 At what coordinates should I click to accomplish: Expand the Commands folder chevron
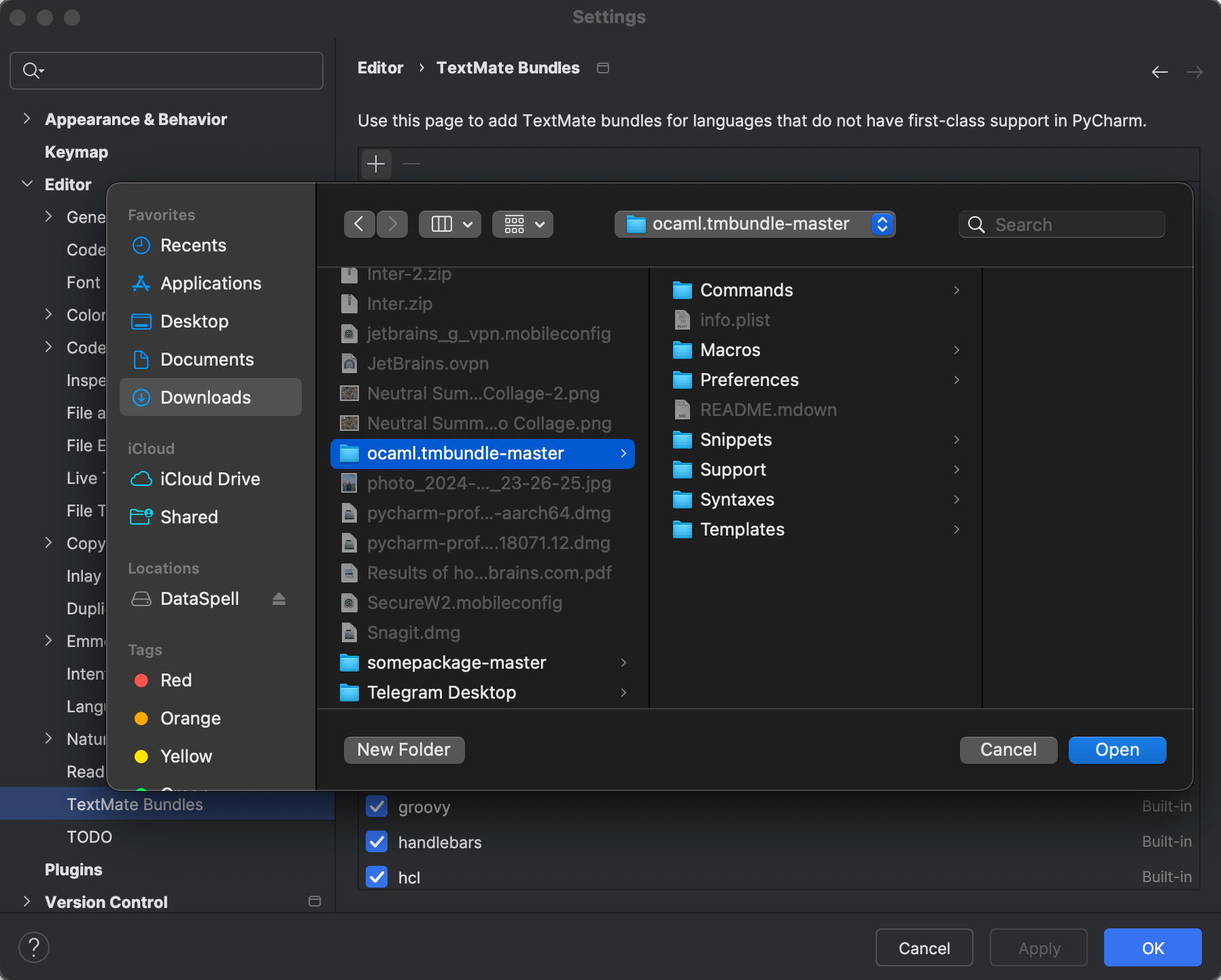pos(957,290)
